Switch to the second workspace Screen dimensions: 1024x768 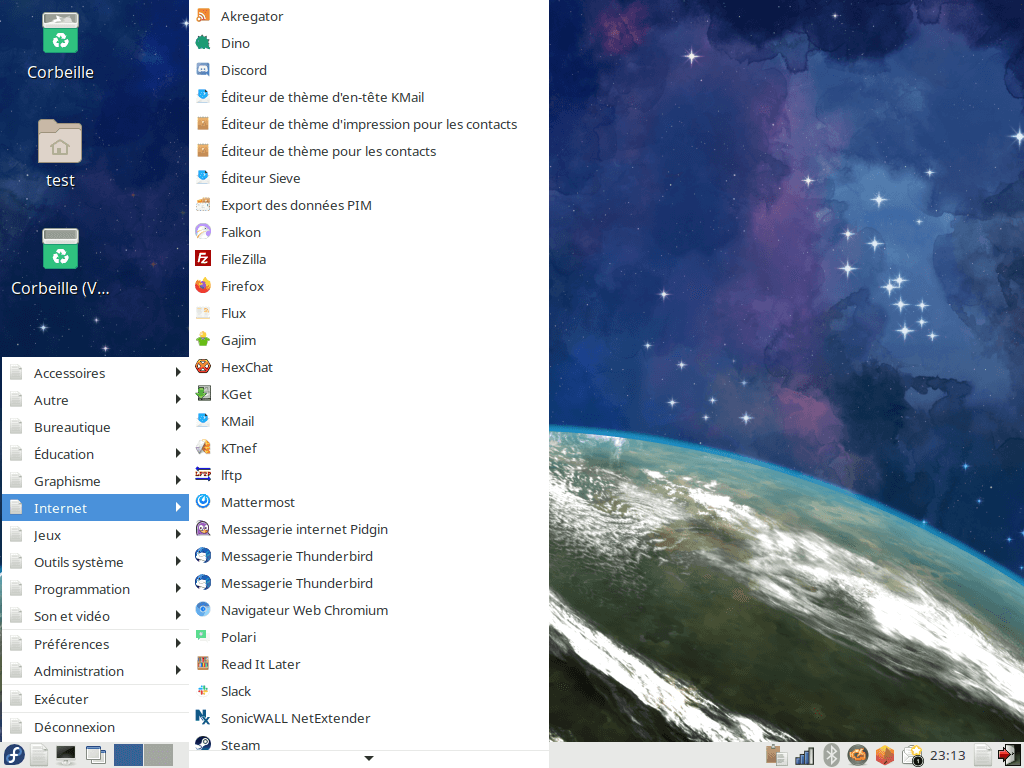click(x=158, y=755)
